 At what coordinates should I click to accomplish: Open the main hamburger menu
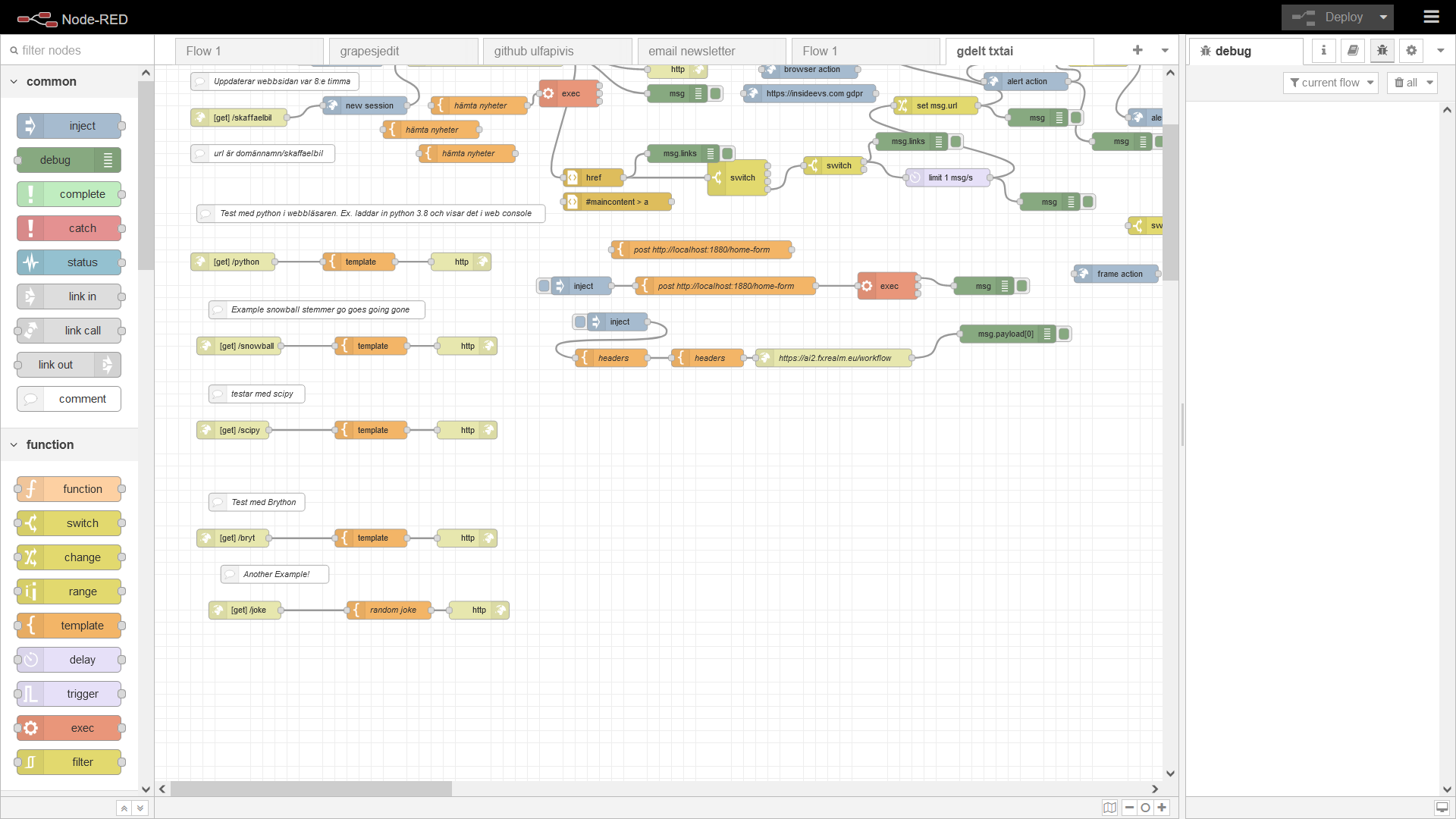tap(1432, 17)
